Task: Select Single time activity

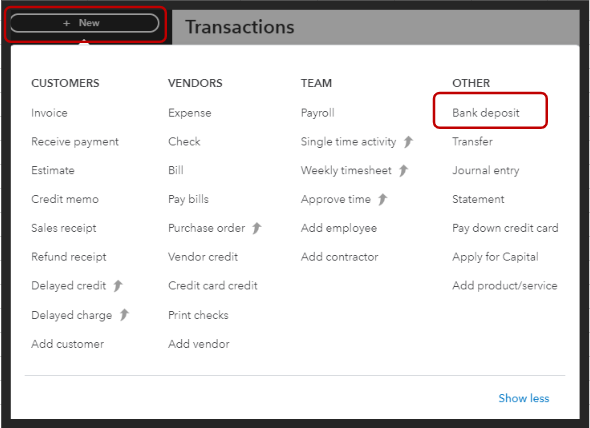Action: click(348, 142)
